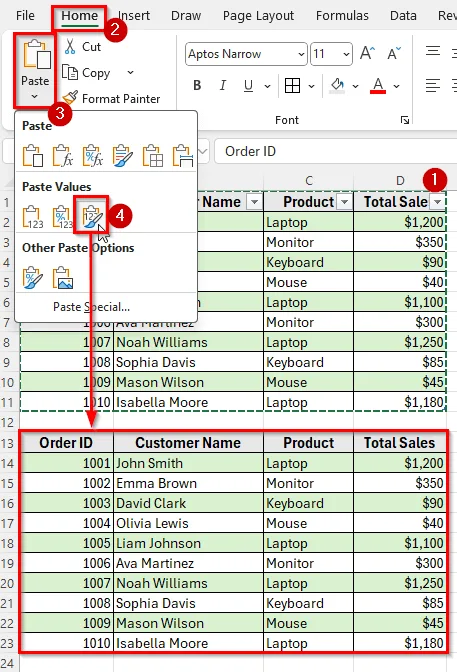Click top align icon in ribbon
457x672 pixels.
pos(433,52)
